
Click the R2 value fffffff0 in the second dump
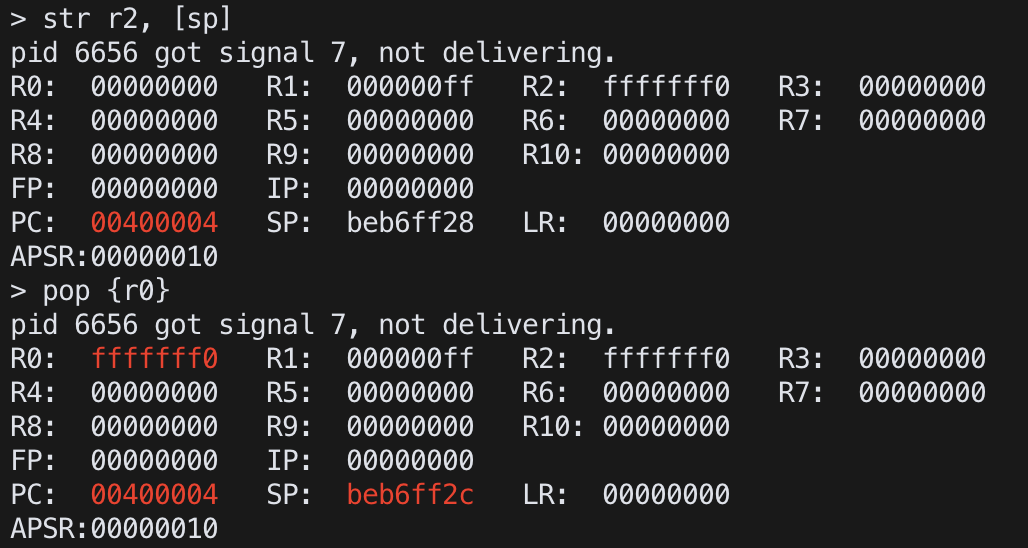(666, 358)
